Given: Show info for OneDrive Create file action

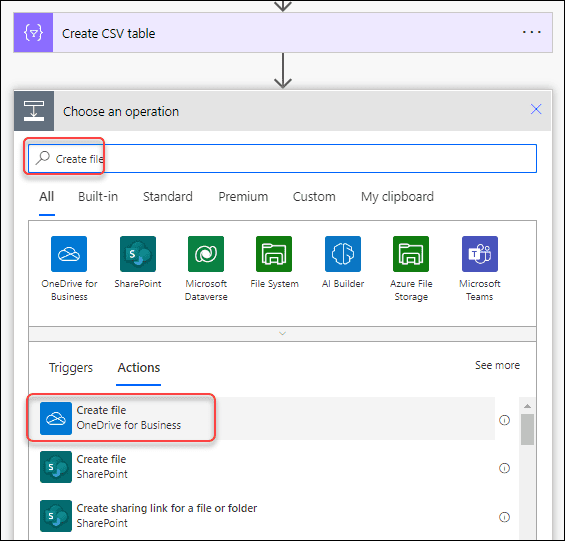Looking at the screenshot, I should pos(504,420).
